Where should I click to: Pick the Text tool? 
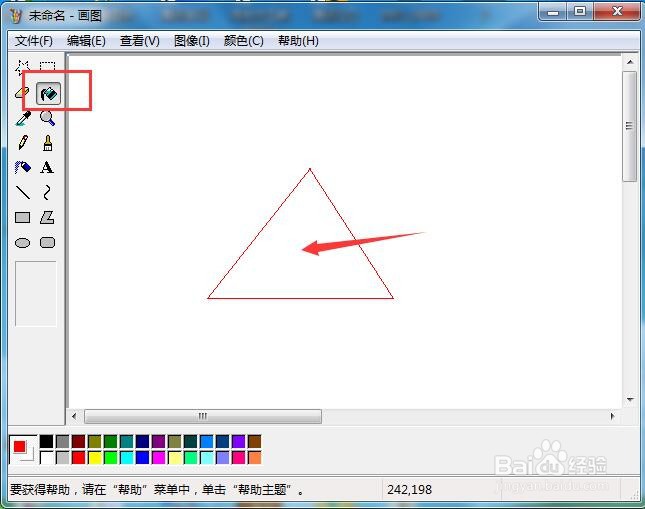click(x=47, y=167)
